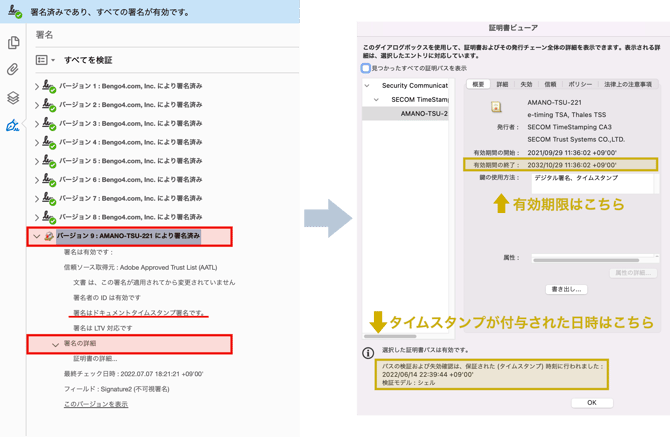This screenshot has height=437, width=670.
Task: Select バージョン 5 : Bengo4.com, Inc. row
Action: (x=130, y=161)
